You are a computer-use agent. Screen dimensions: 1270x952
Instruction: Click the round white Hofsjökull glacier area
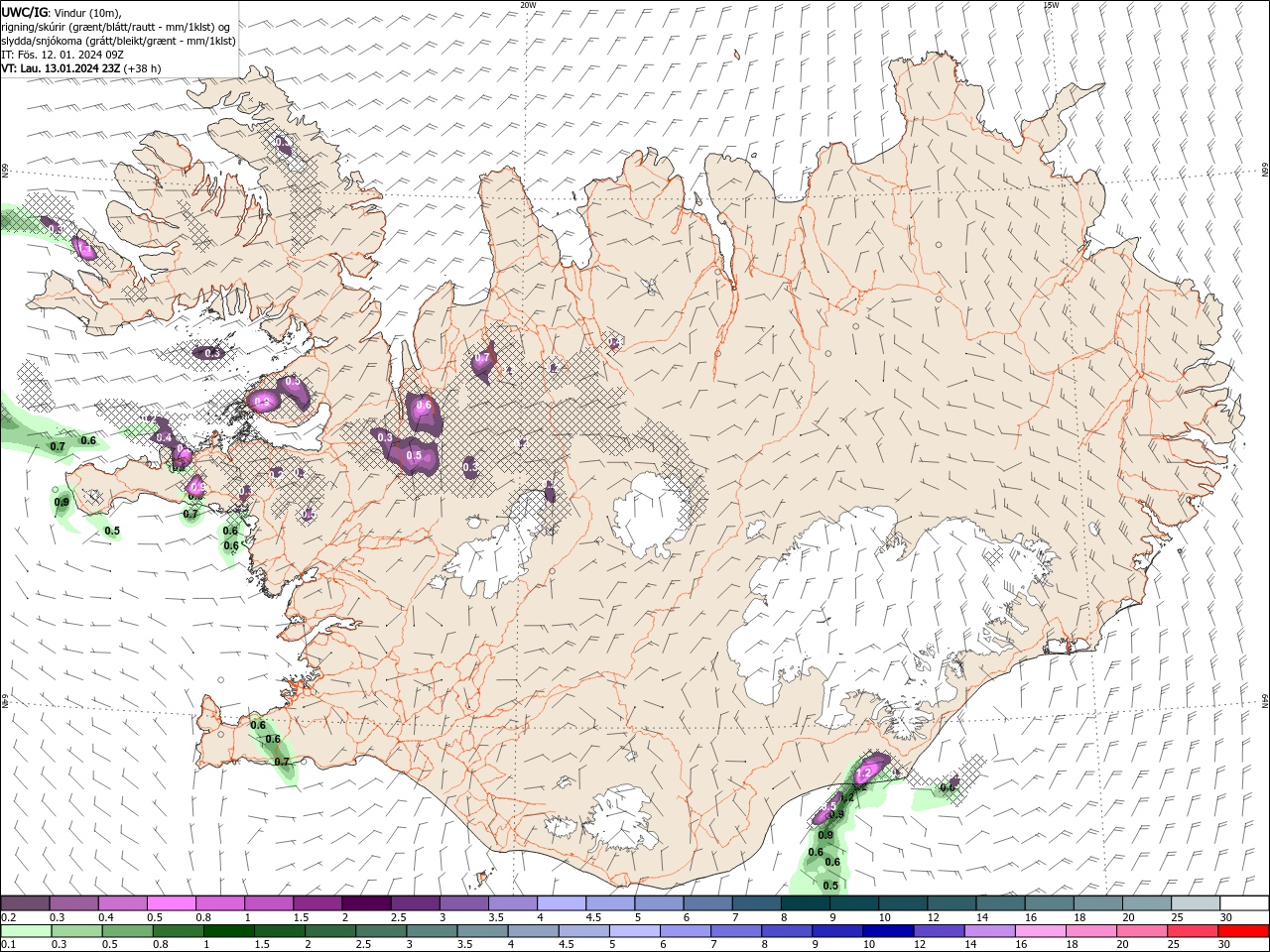point(650,516)
